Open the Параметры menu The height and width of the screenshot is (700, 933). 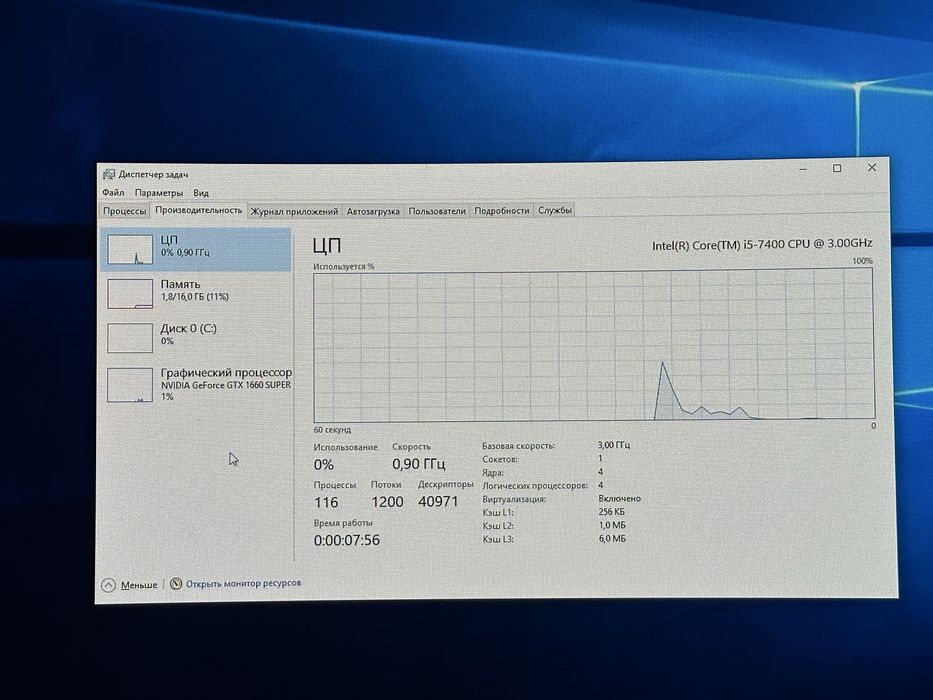(x=159, y=193)
